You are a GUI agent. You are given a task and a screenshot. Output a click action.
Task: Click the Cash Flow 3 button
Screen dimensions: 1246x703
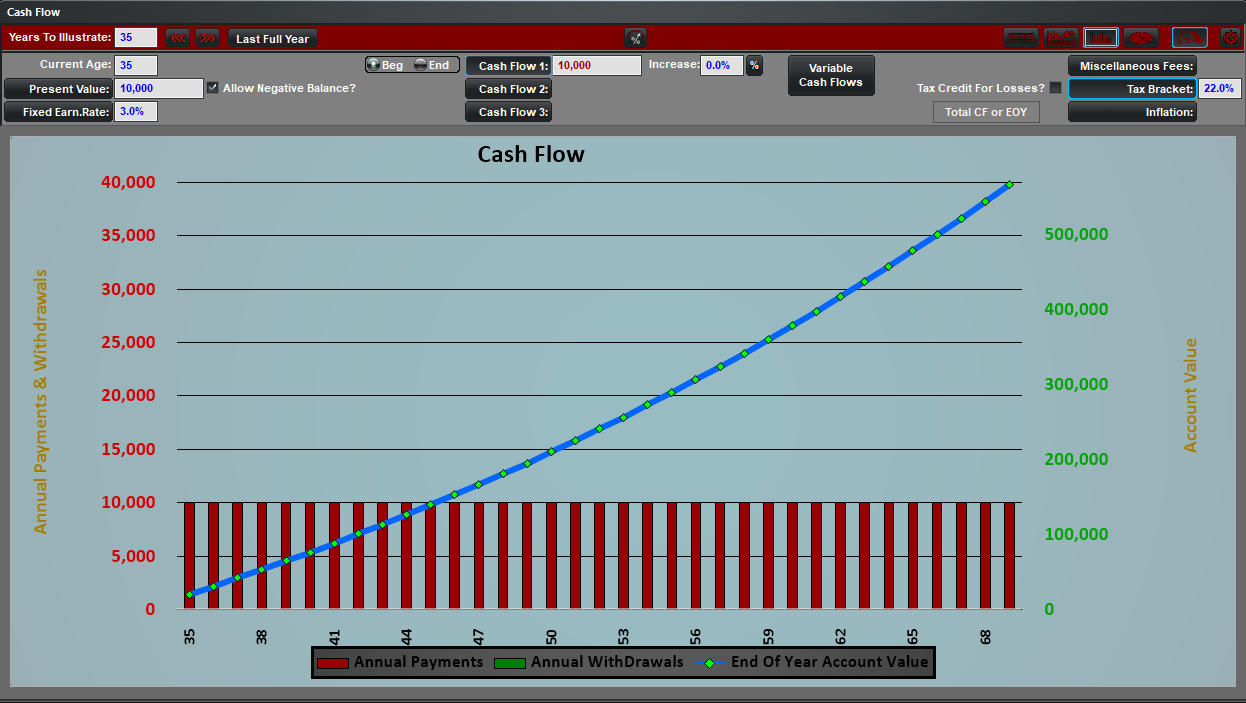508,112
